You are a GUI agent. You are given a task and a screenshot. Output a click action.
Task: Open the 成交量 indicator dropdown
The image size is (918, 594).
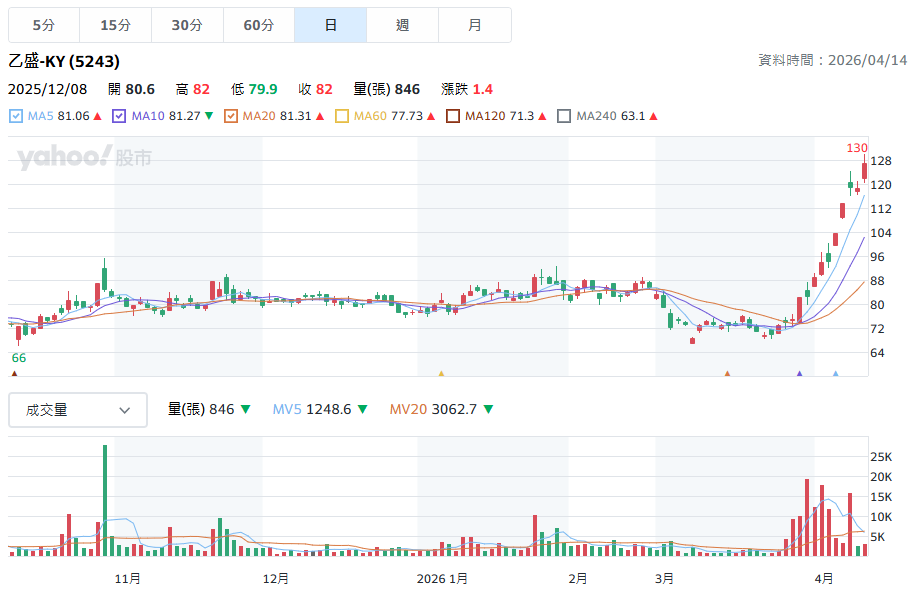pyautogui.click(x=78, y=410)
